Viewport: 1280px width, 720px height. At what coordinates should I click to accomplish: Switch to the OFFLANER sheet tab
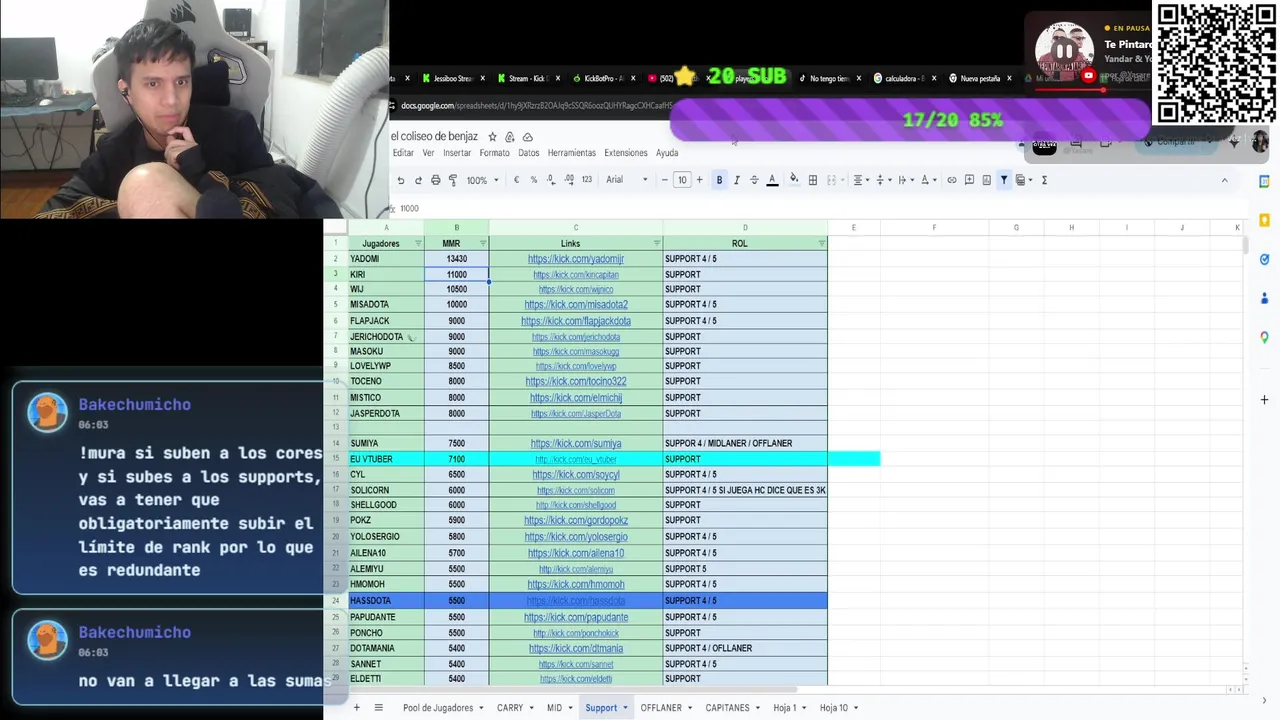pos(661,708)
